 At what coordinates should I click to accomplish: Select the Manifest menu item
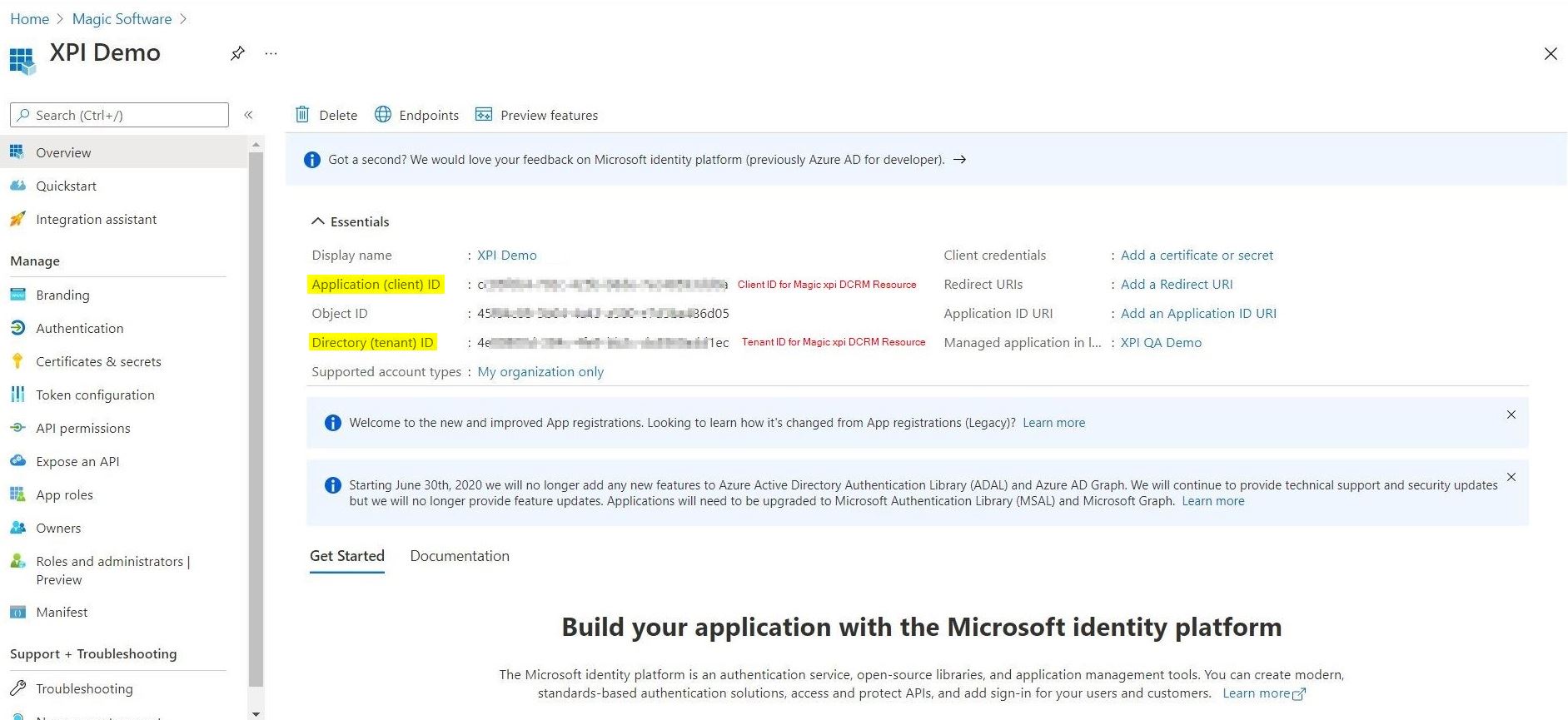[124, 612]
